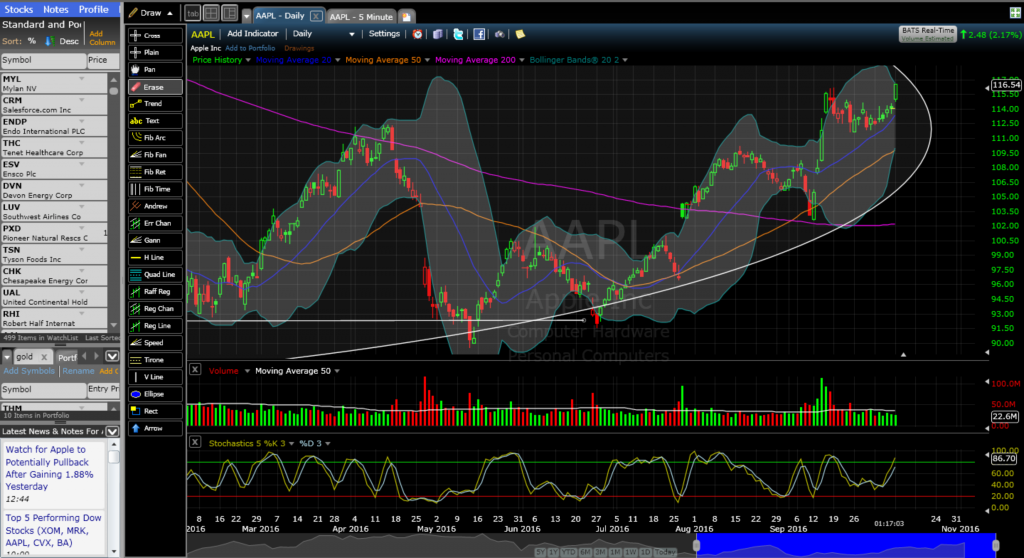The height and width of the screenshot is (558, 1024).
Task: Pick the Text annotation tool
Action: click(x=155, y=121)
